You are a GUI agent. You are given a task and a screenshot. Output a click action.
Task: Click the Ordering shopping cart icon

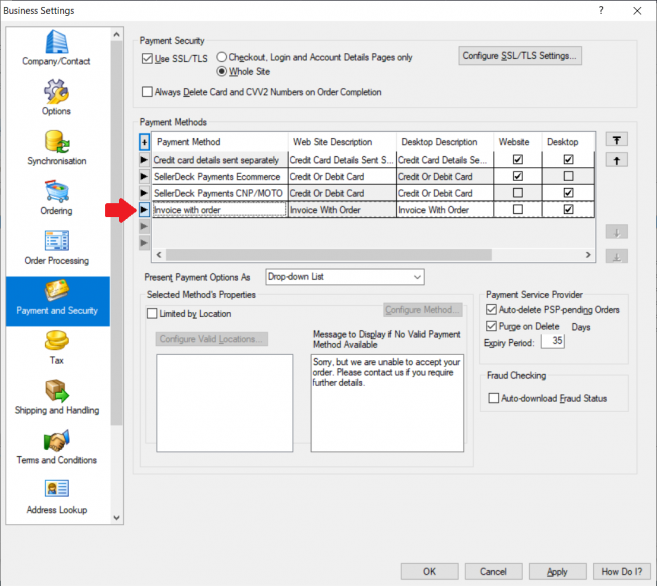(56, 191)
